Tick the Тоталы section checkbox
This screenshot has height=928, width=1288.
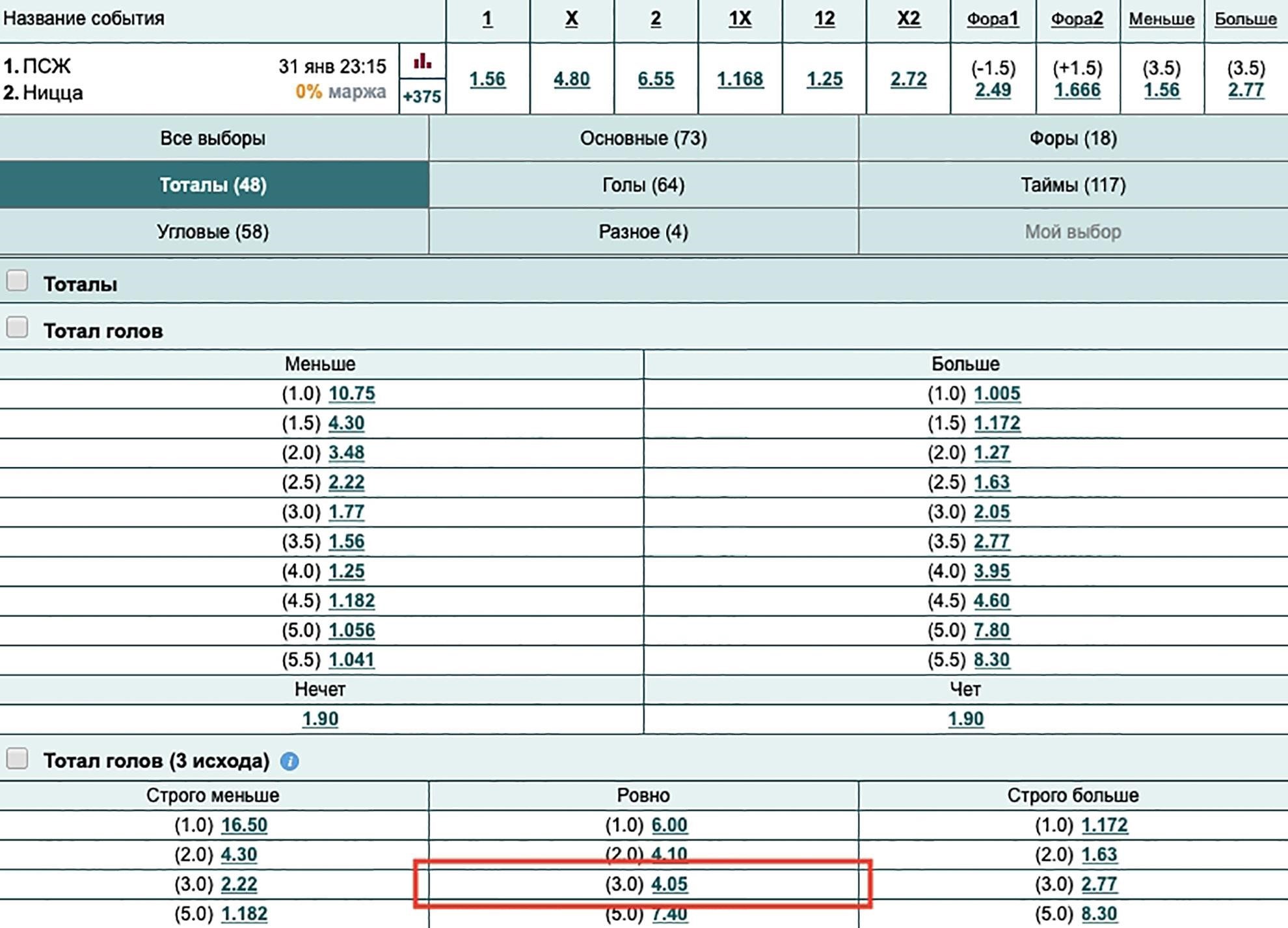click(17, 281)
